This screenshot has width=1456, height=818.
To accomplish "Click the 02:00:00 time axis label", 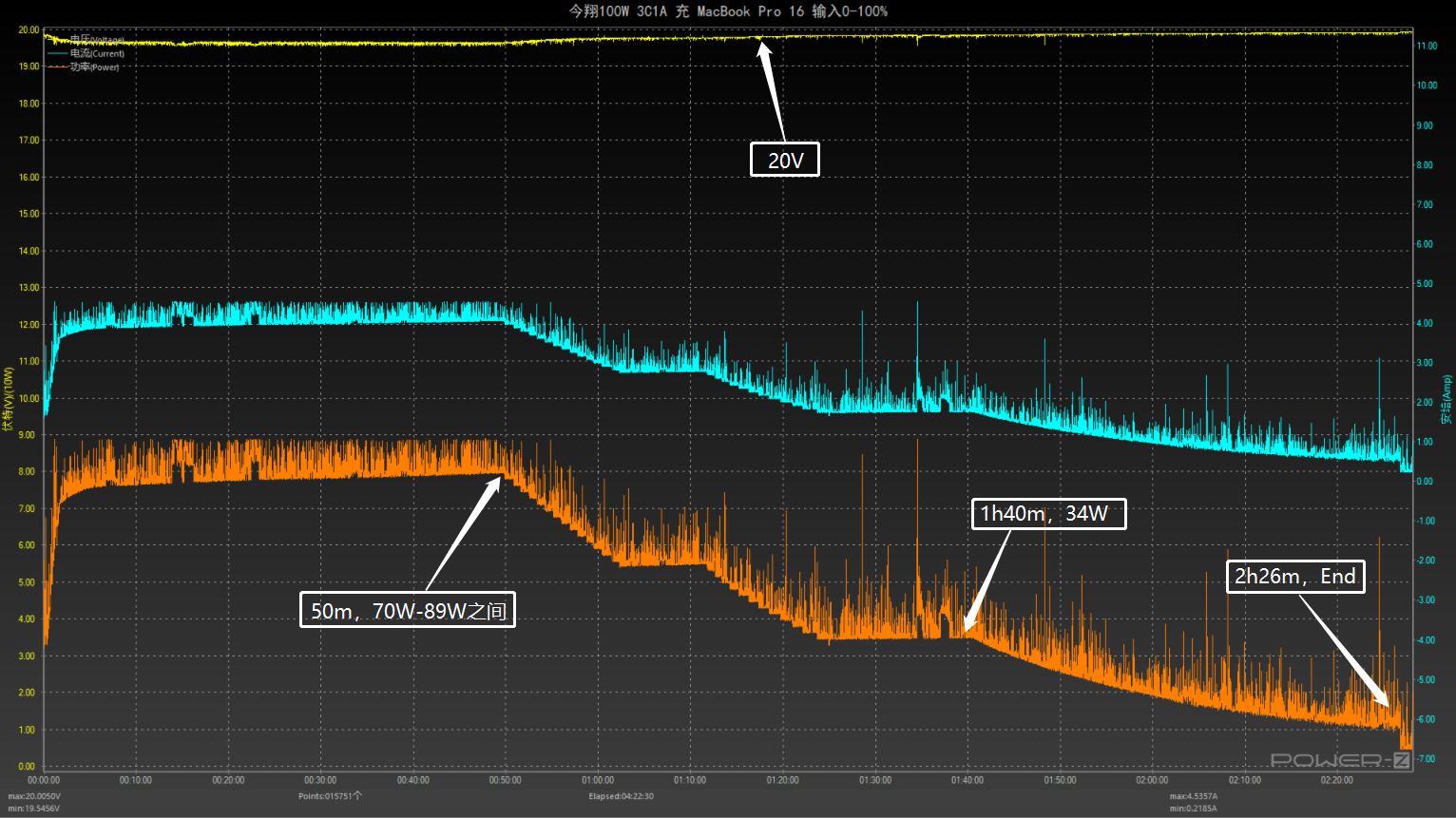I will pyautogui.click(x=1152, y=780).
